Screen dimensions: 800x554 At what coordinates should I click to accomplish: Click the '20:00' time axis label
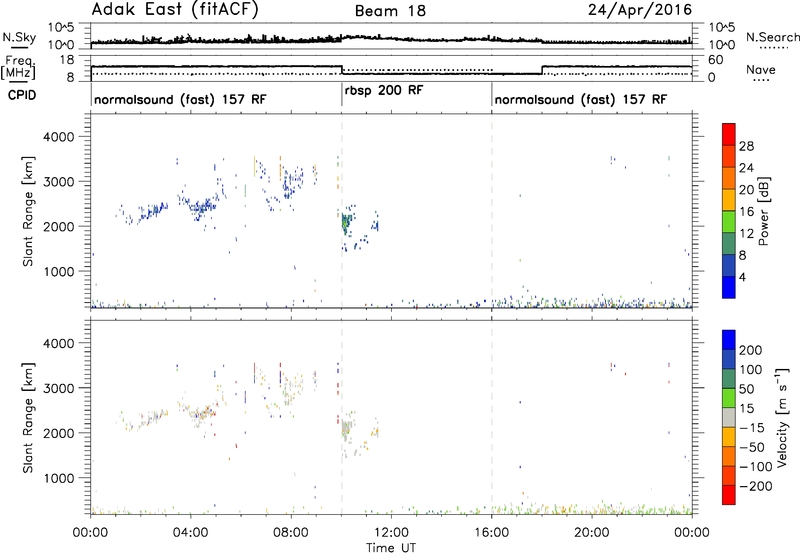pos(592,533)
